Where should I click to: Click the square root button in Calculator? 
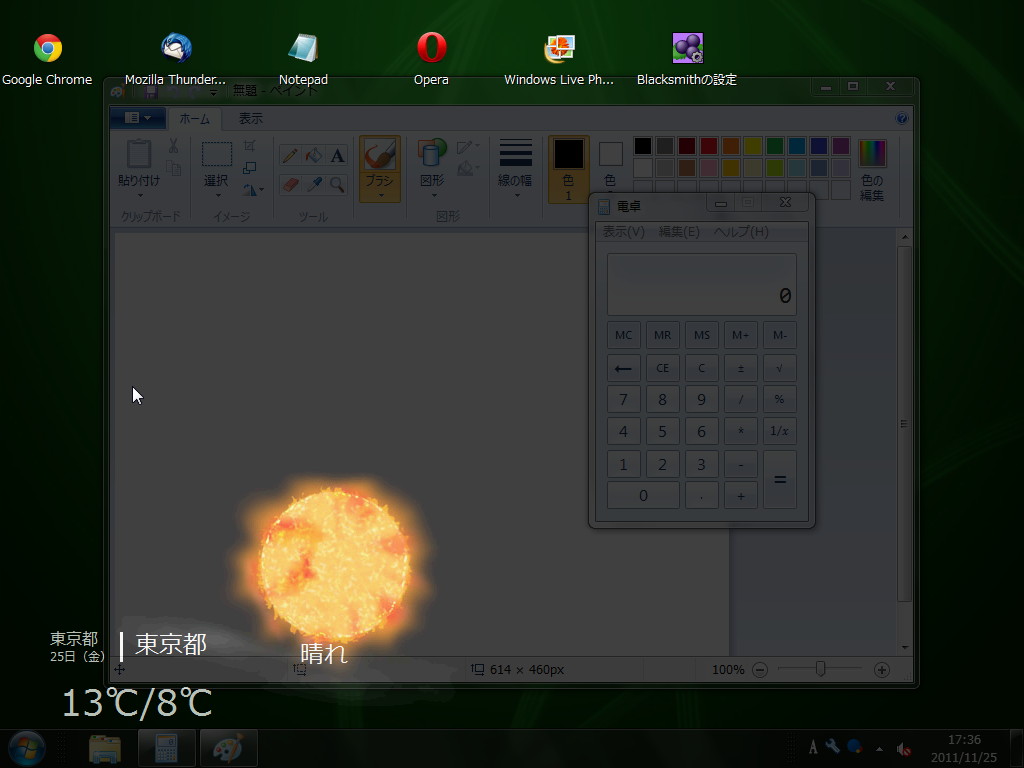780,368
